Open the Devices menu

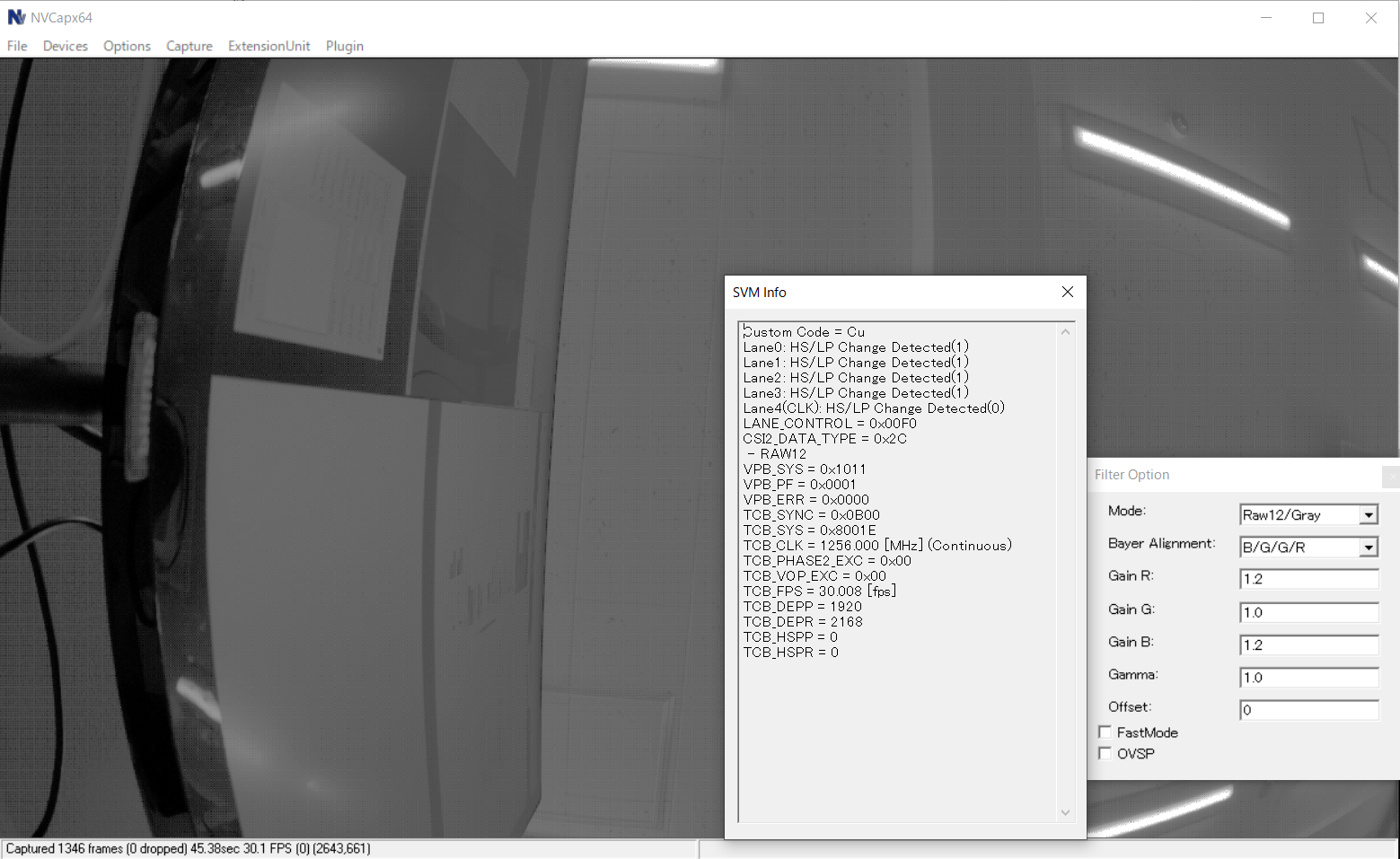click(x=66, y=46)
